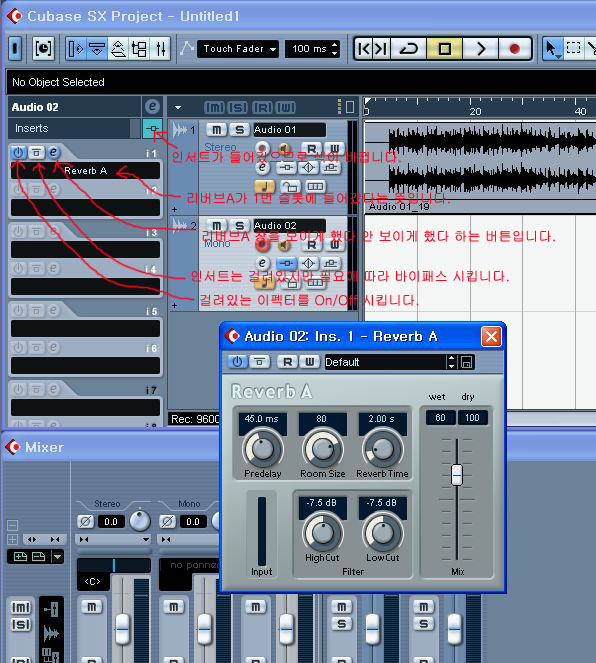
Task: Solo the Audio 02 track
Action: point(239,226)
